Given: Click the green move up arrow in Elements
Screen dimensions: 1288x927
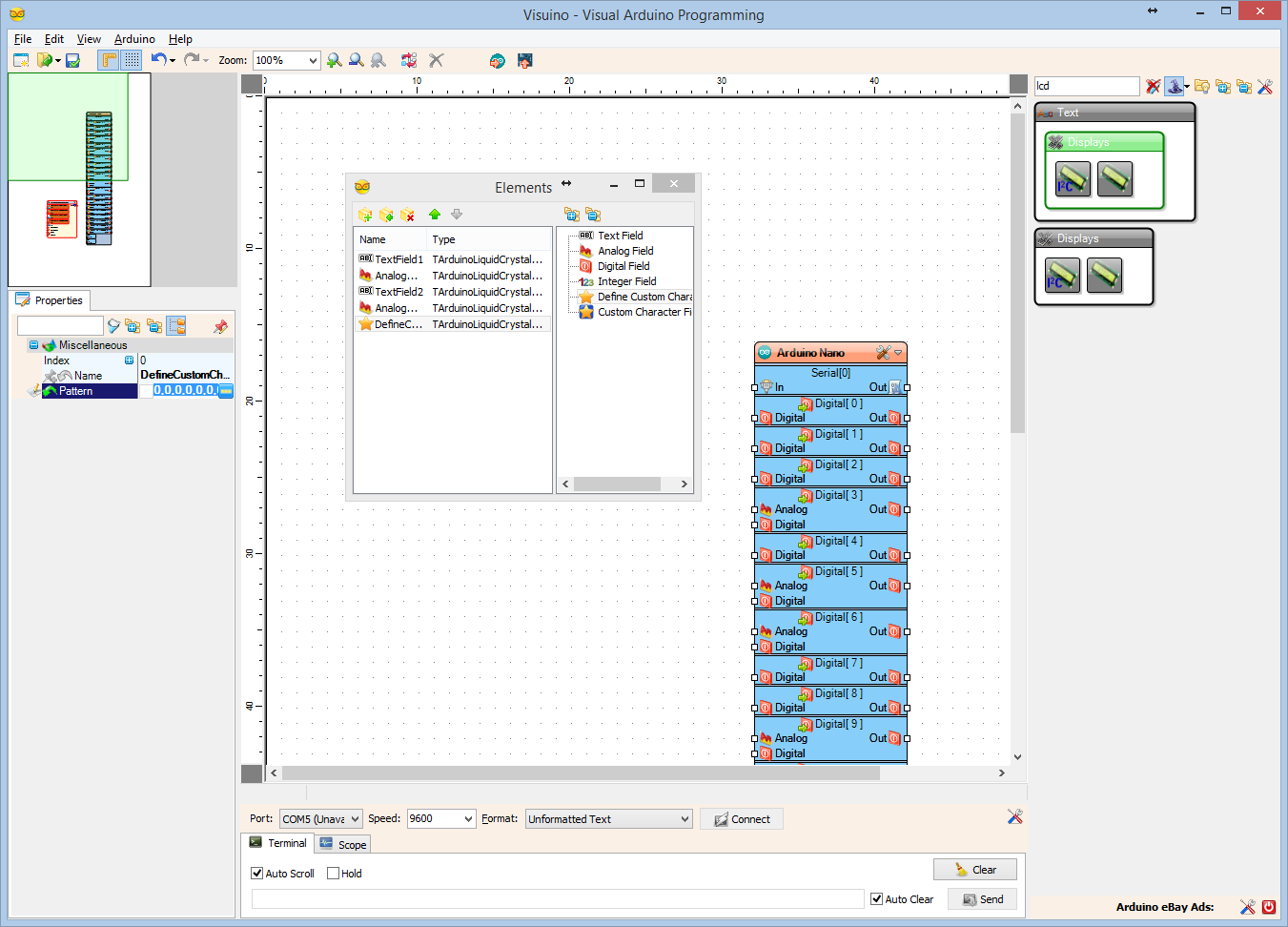Looking at the screenshot, I should tap(435, 215).
